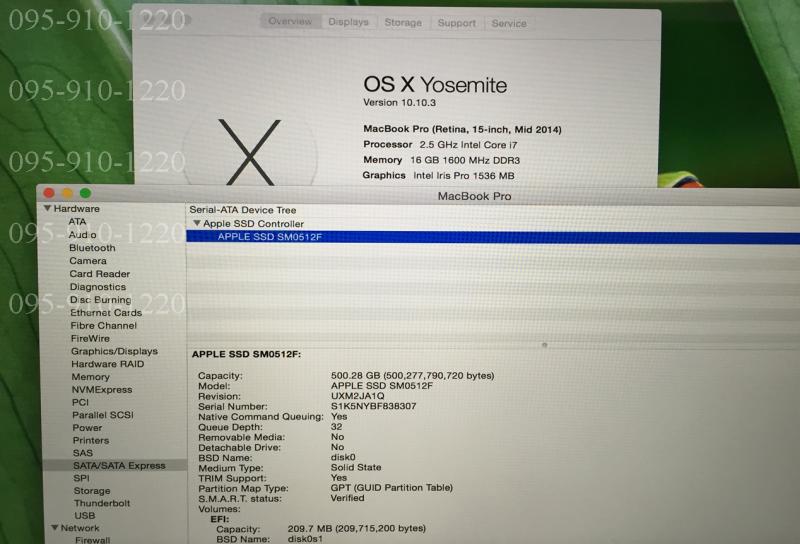
Task: Click the Partition Map Type GPT value
Action: click(x=392, y=488)
